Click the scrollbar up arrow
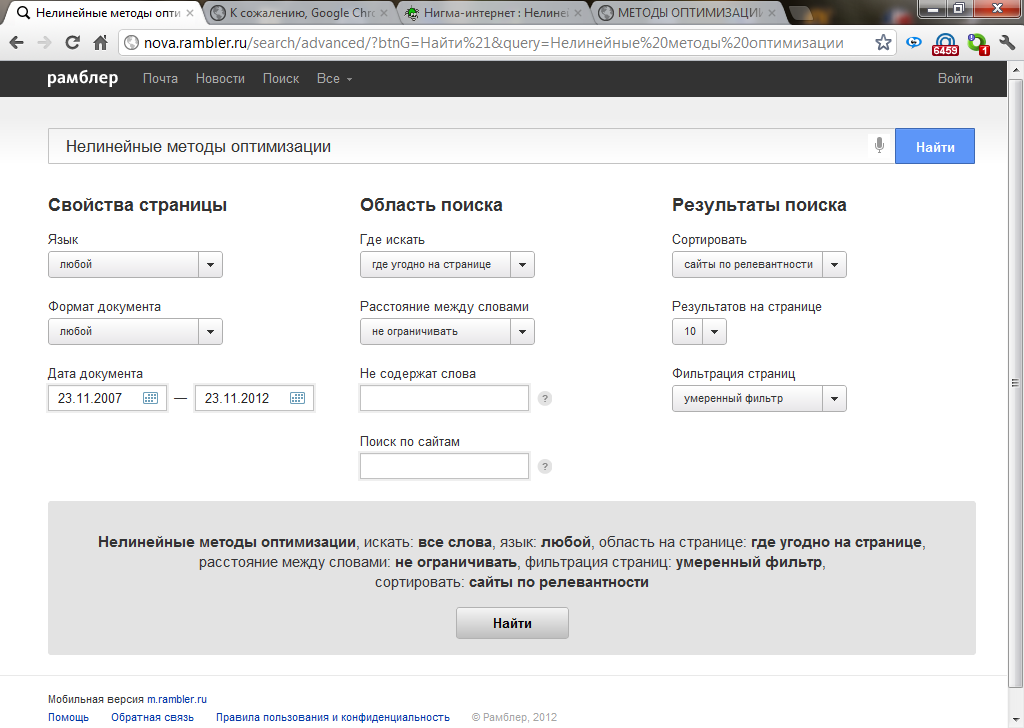The height and width of the screenshot is (728, 1024). pos(1016,69)
